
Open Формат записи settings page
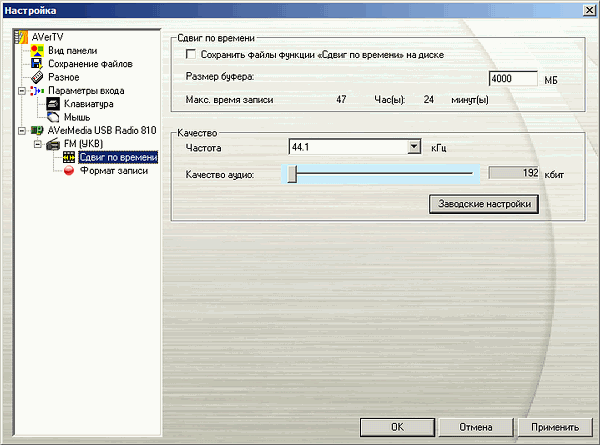[x=114, y=171]
